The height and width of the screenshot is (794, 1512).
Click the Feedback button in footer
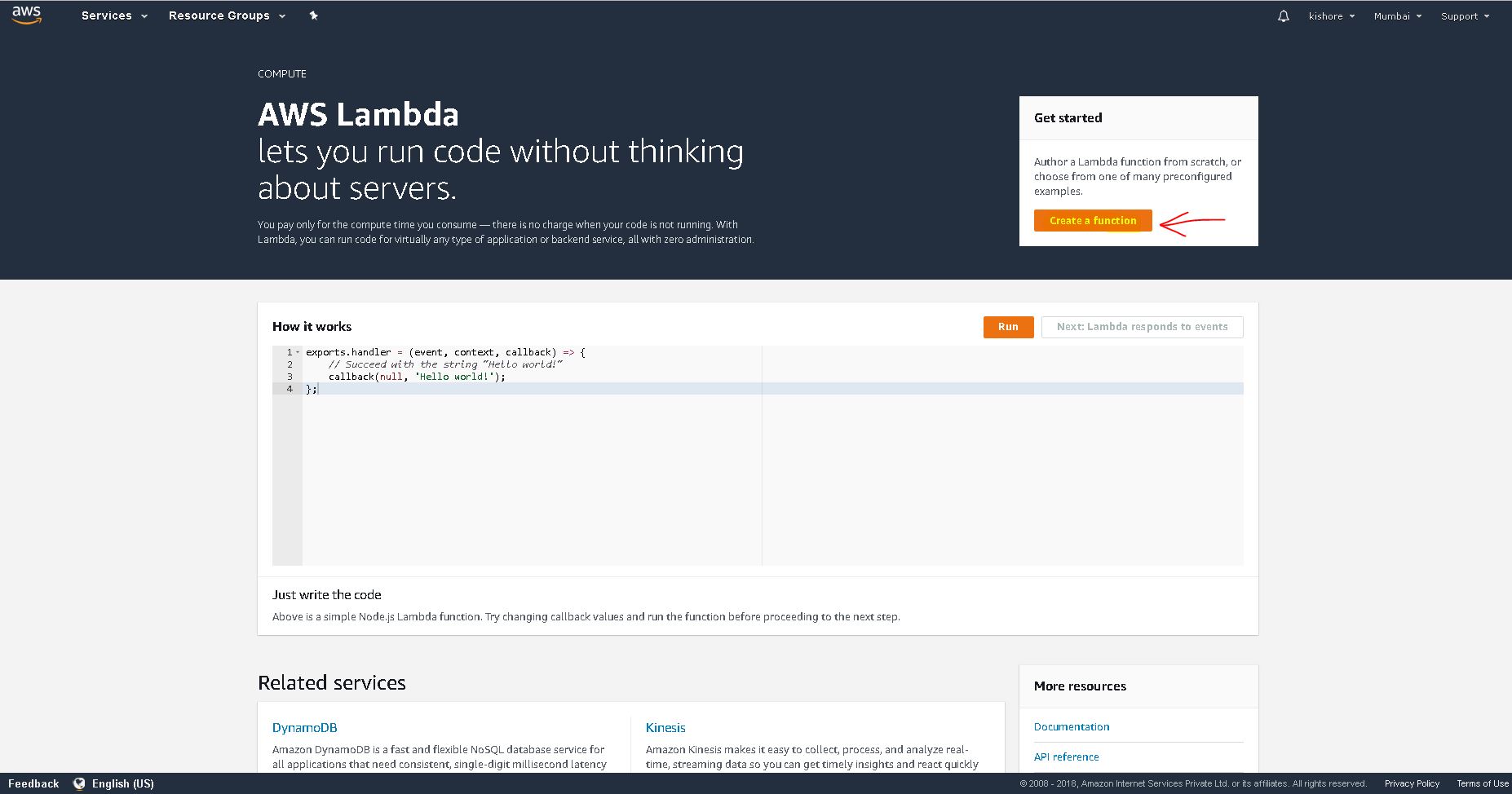coord(33,783)
